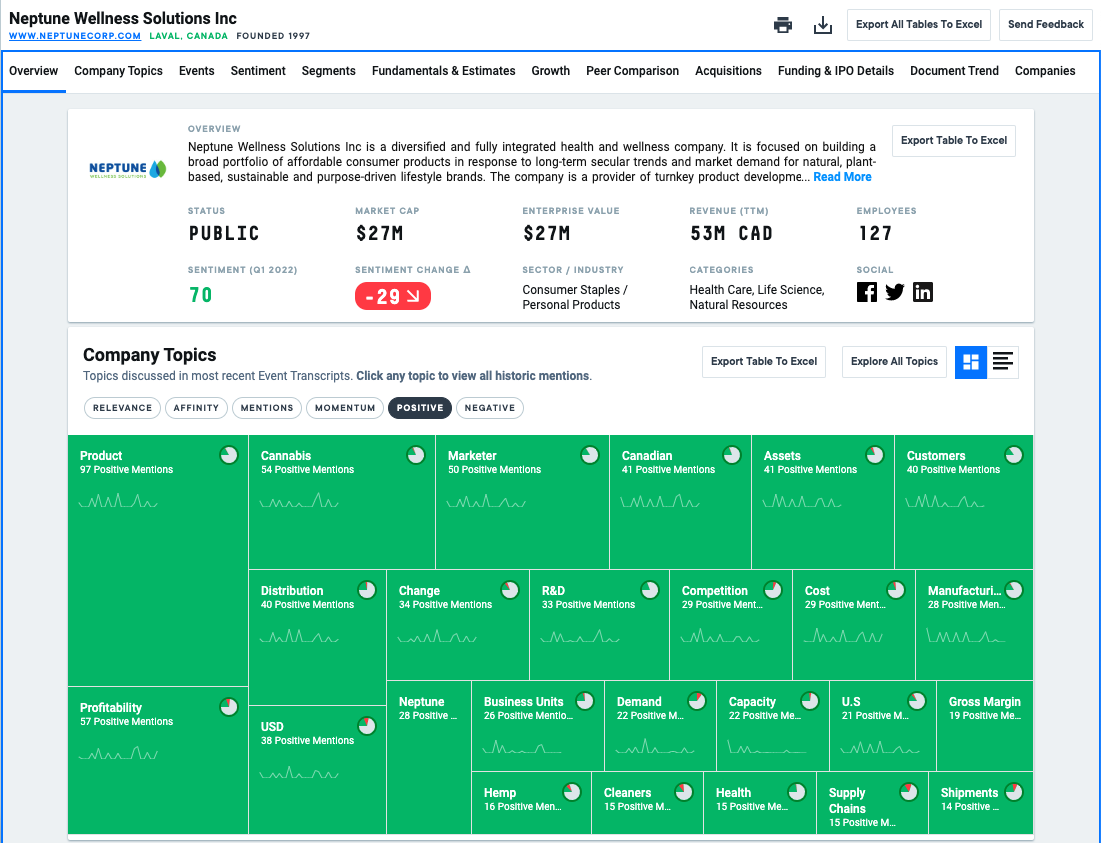Switch to the Segments tab
Image resolution: width=1101 pixels, height=843 pixels.
[329, 71]
